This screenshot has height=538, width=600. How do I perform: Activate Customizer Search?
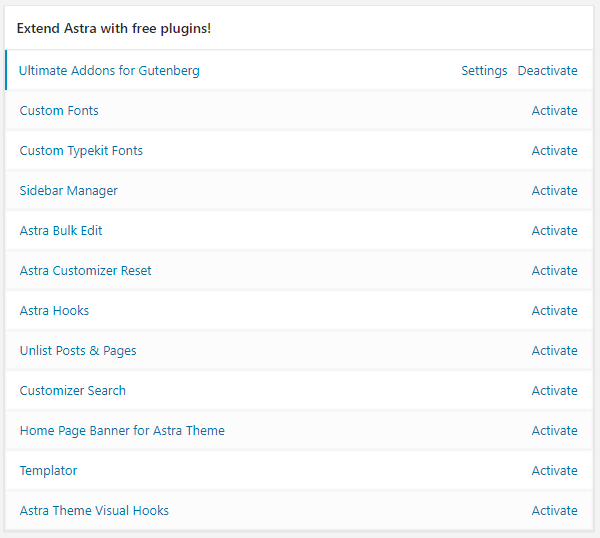(554, 390)
